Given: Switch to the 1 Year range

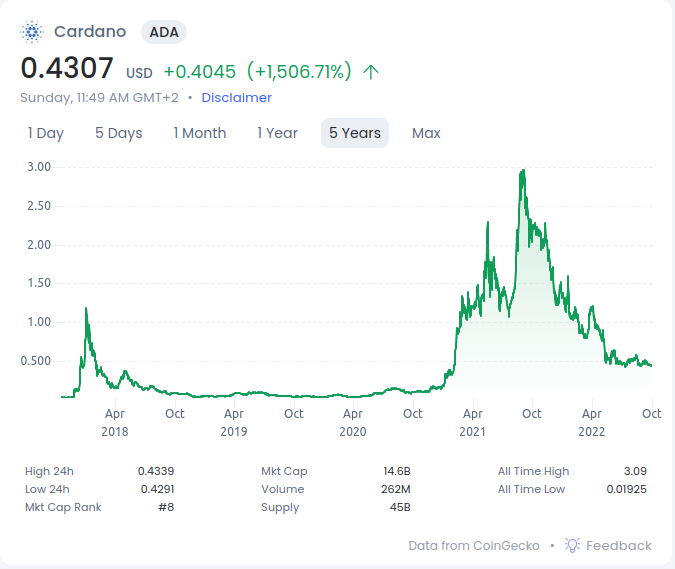Looking at the screenshot, I should point(277,133).
